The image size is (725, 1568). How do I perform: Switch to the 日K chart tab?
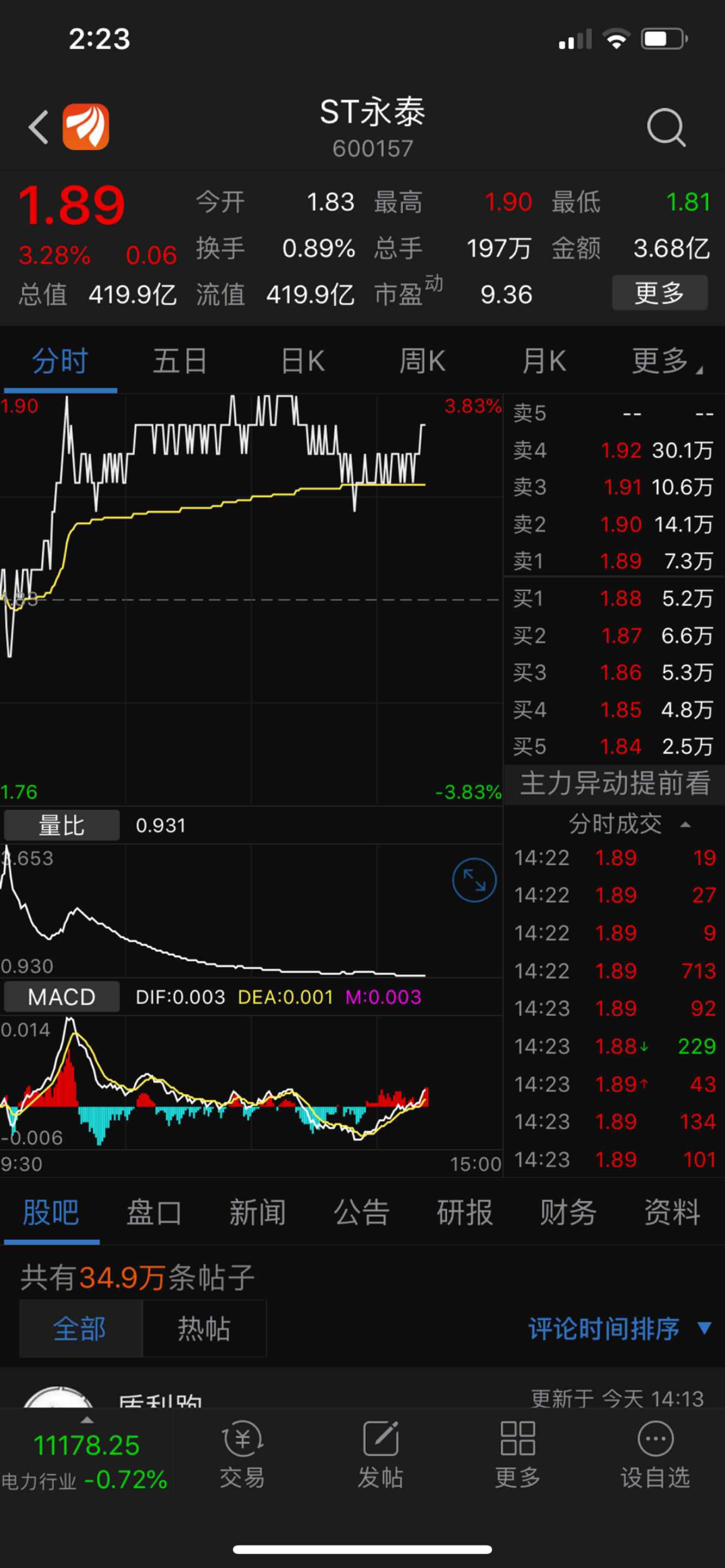coord(303,361)
